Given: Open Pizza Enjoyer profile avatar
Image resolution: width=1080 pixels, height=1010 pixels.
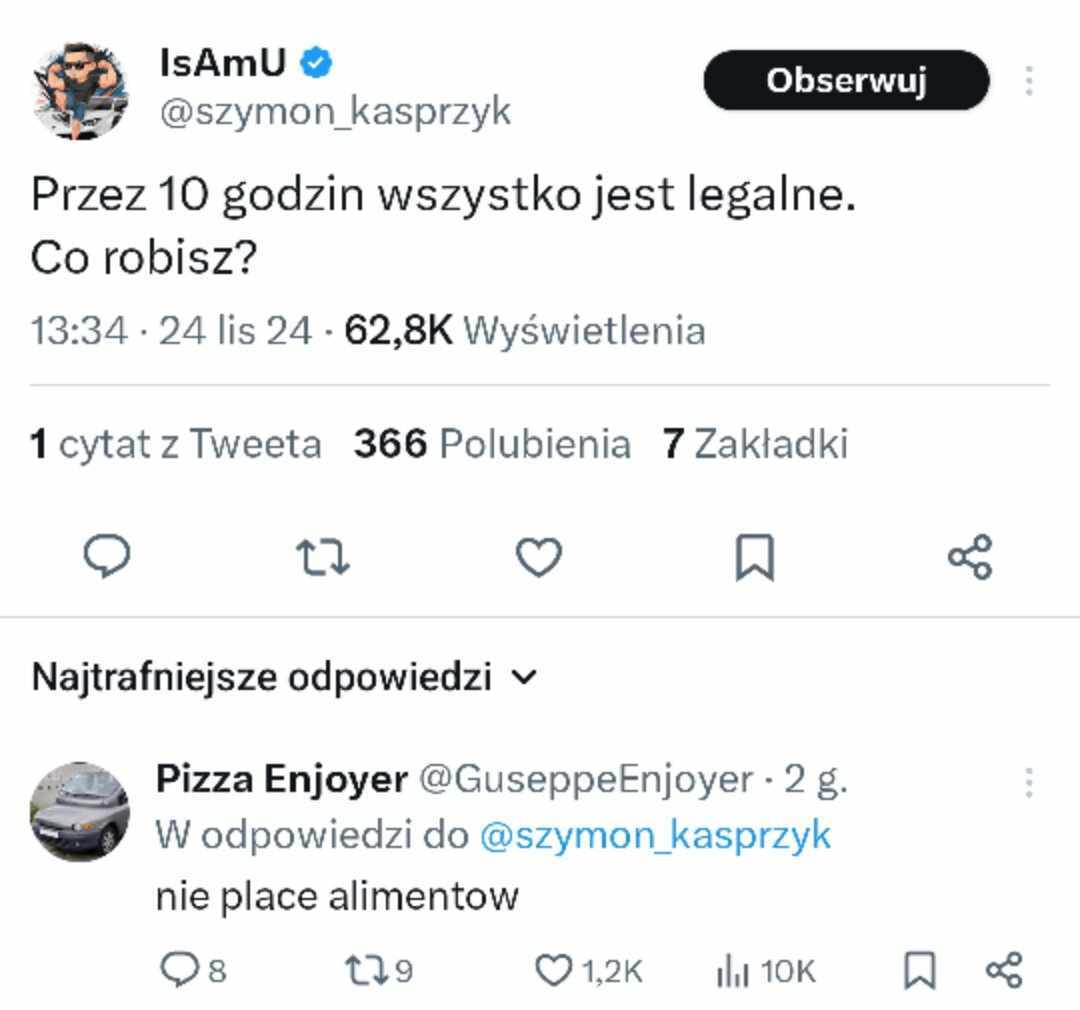Looking at the screenshot, I should [80, 811].
